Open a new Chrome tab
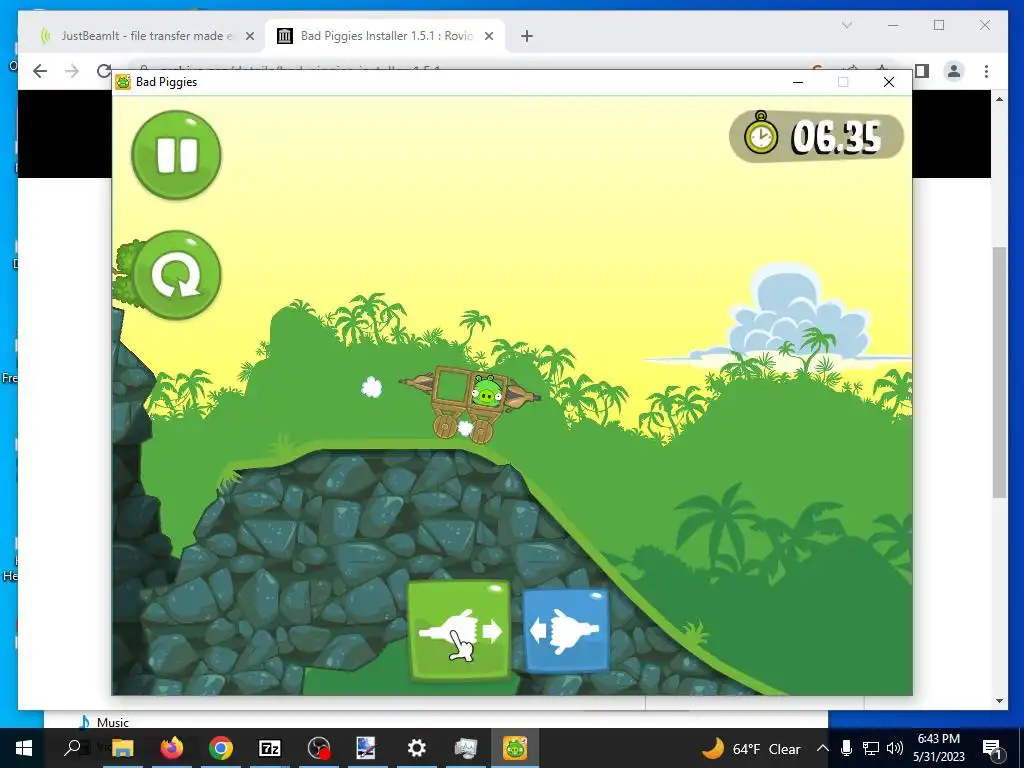Image resolution: width=1024 pixels, height=768 pixels. (527, 36)
